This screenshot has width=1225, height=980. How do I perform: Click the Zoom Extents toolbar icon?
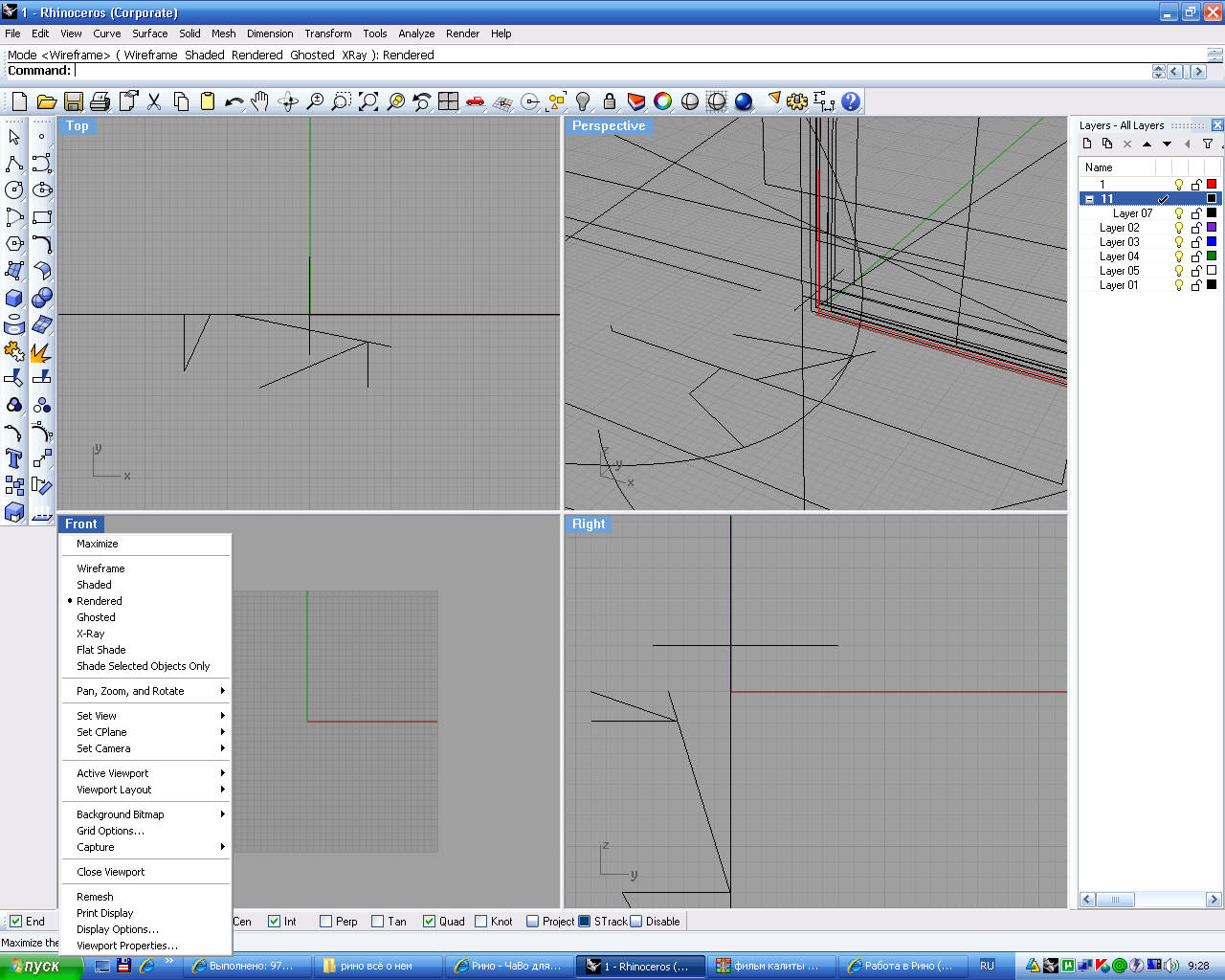pyautogui.click(x=368, y=101)
